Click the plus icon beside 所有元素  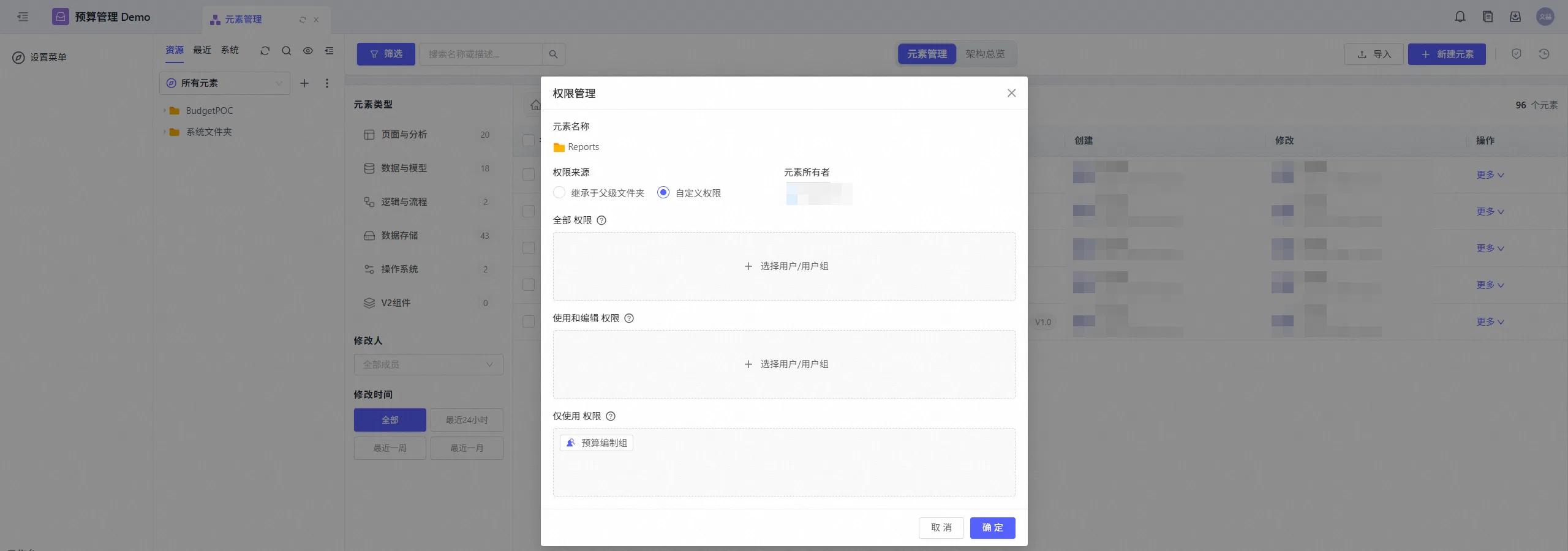coord(304,83)
